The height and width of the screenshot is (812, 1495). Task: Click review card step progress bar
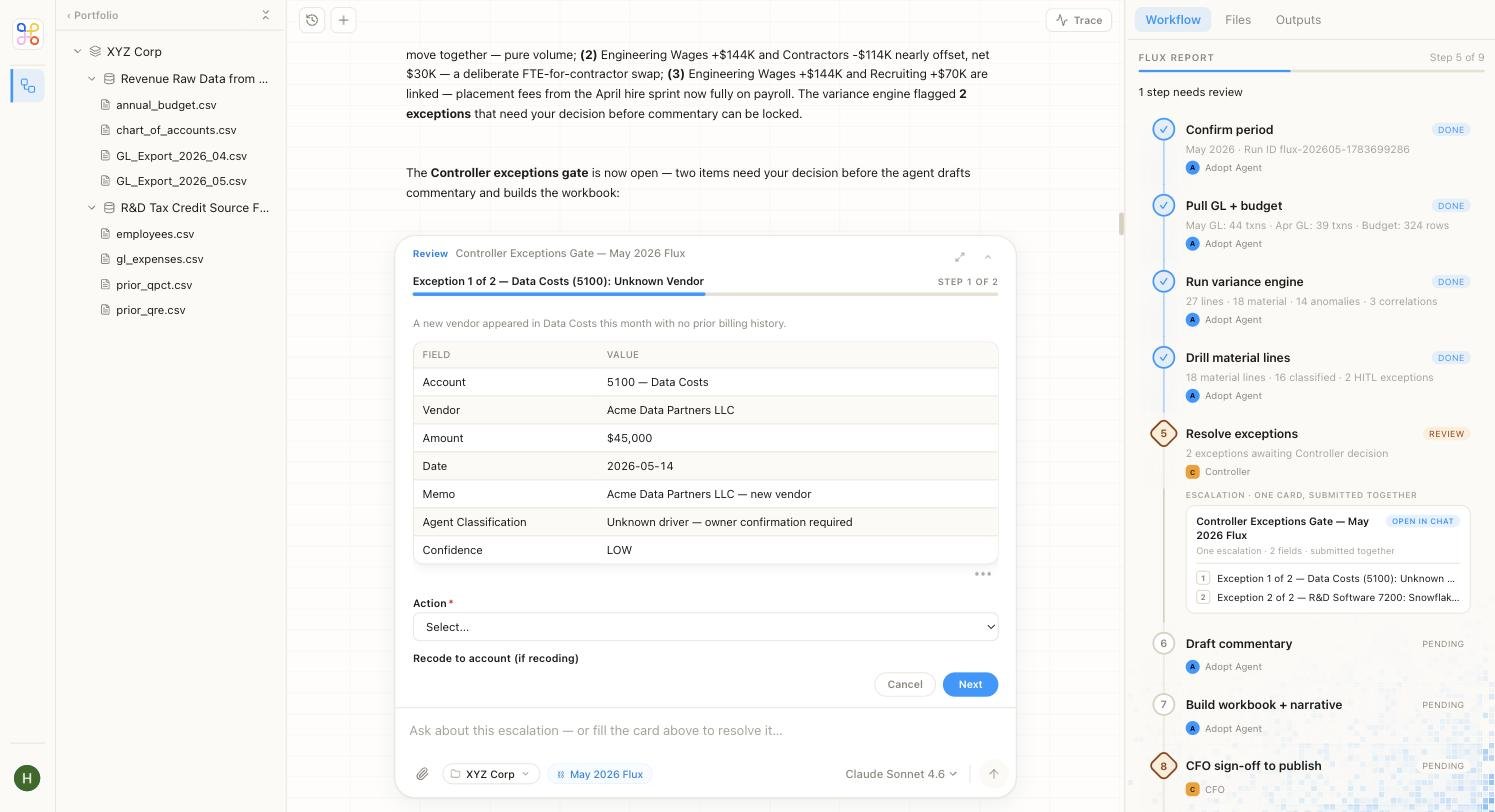coord(705,294)
